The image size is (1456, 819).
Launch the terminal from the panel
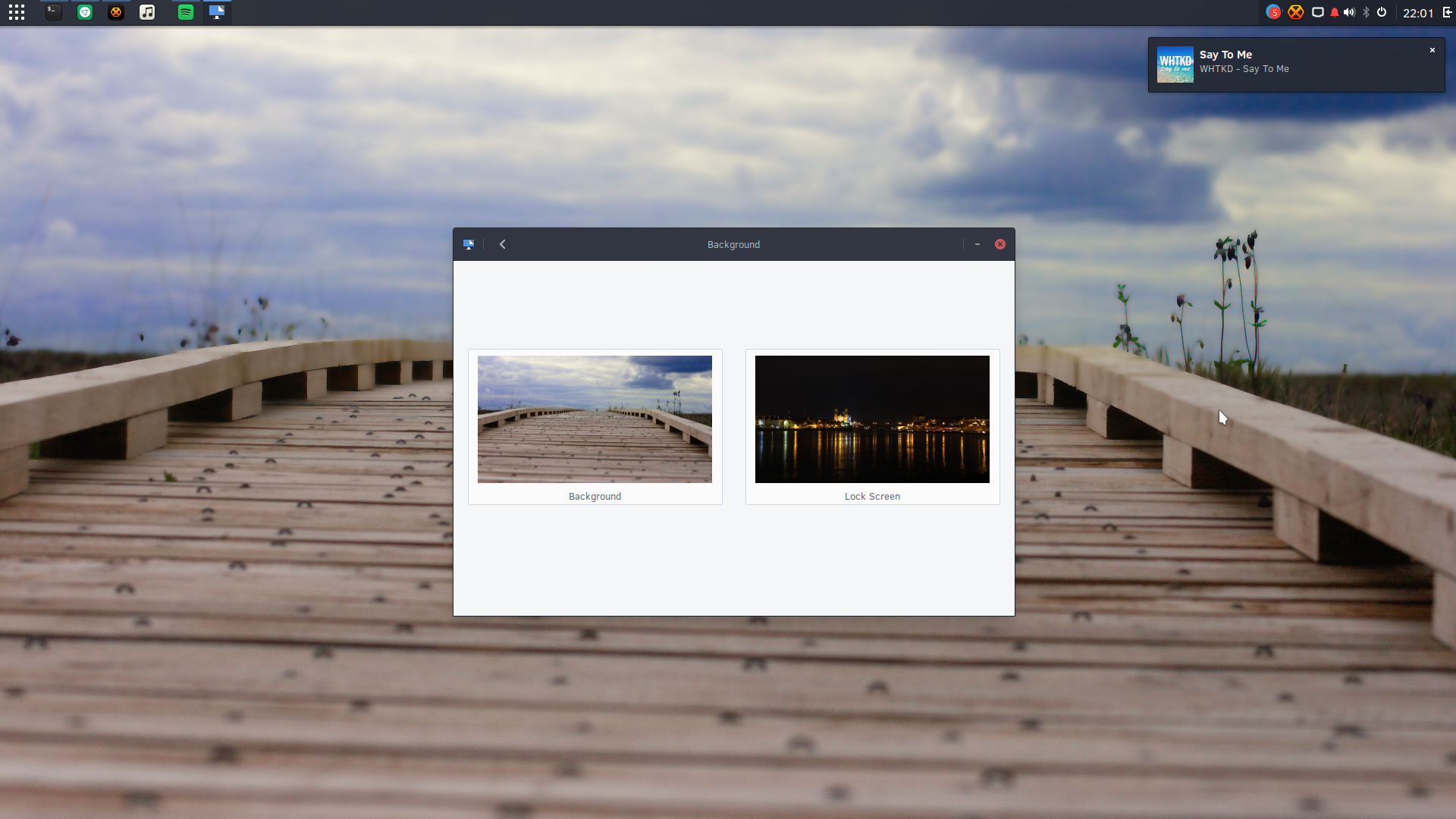point(53,12)
